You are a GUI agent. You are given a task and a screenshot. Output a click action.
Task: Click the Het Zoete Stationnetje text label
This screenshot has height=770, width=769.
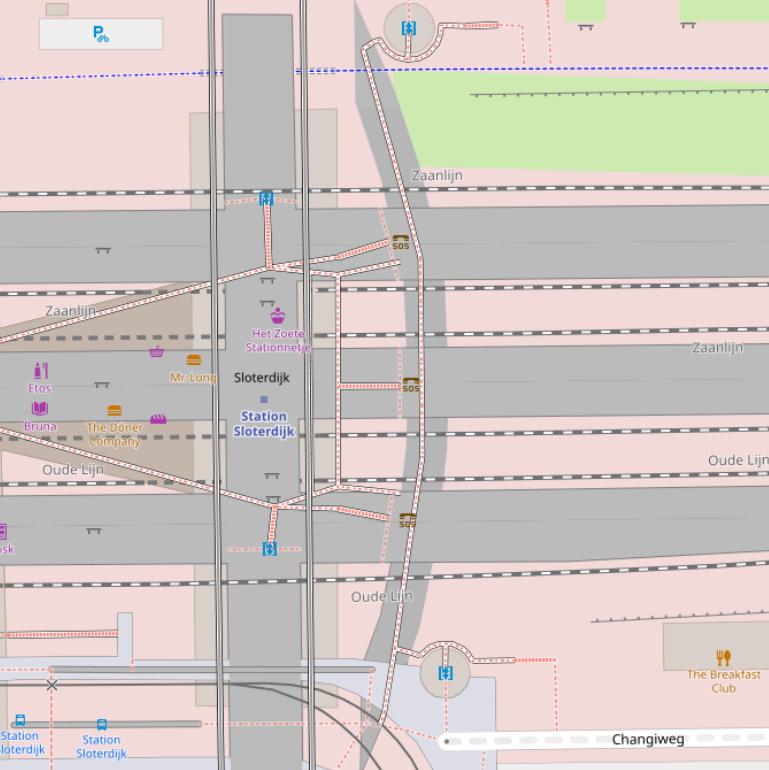pos(278,340)
